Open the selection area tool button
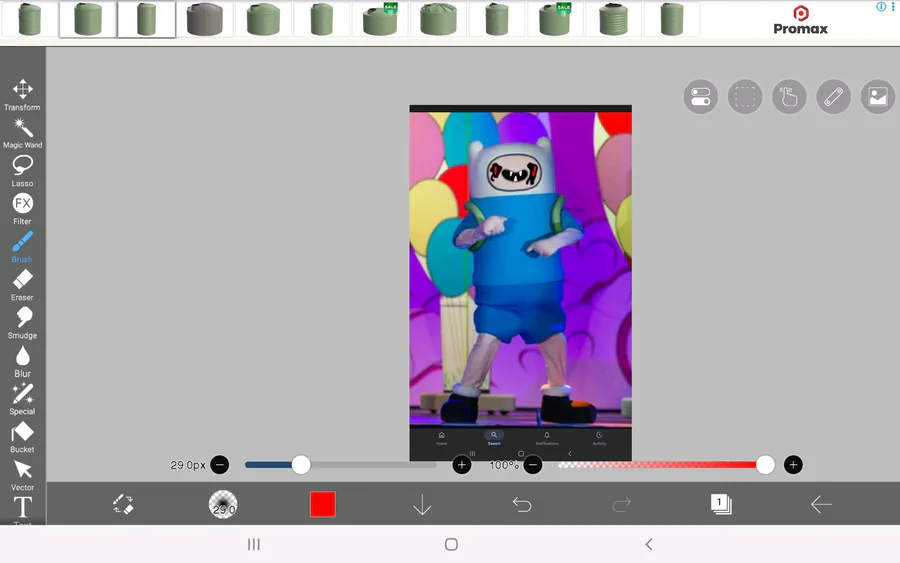 pyautogui.click(x=745, y=96)
